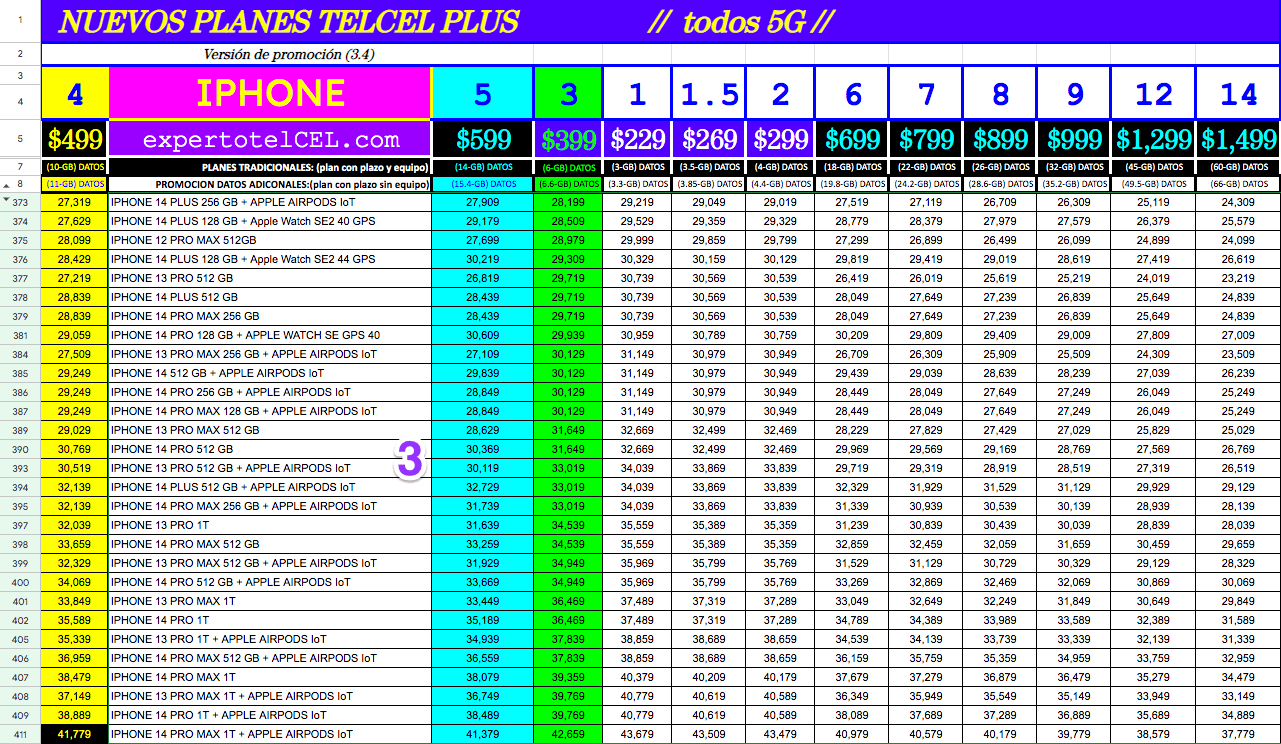Click the '$1,499' price cell

pos(1238,139)
